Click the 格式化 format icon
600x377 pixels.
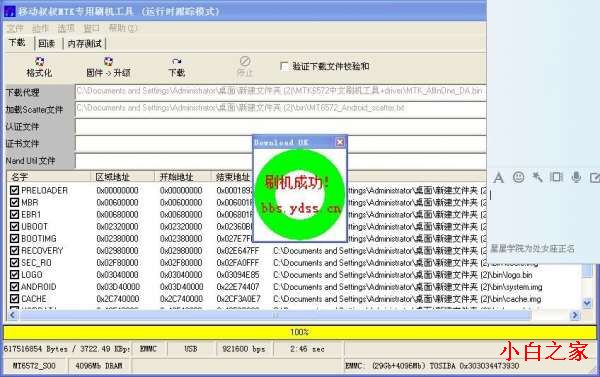[39, 67]
